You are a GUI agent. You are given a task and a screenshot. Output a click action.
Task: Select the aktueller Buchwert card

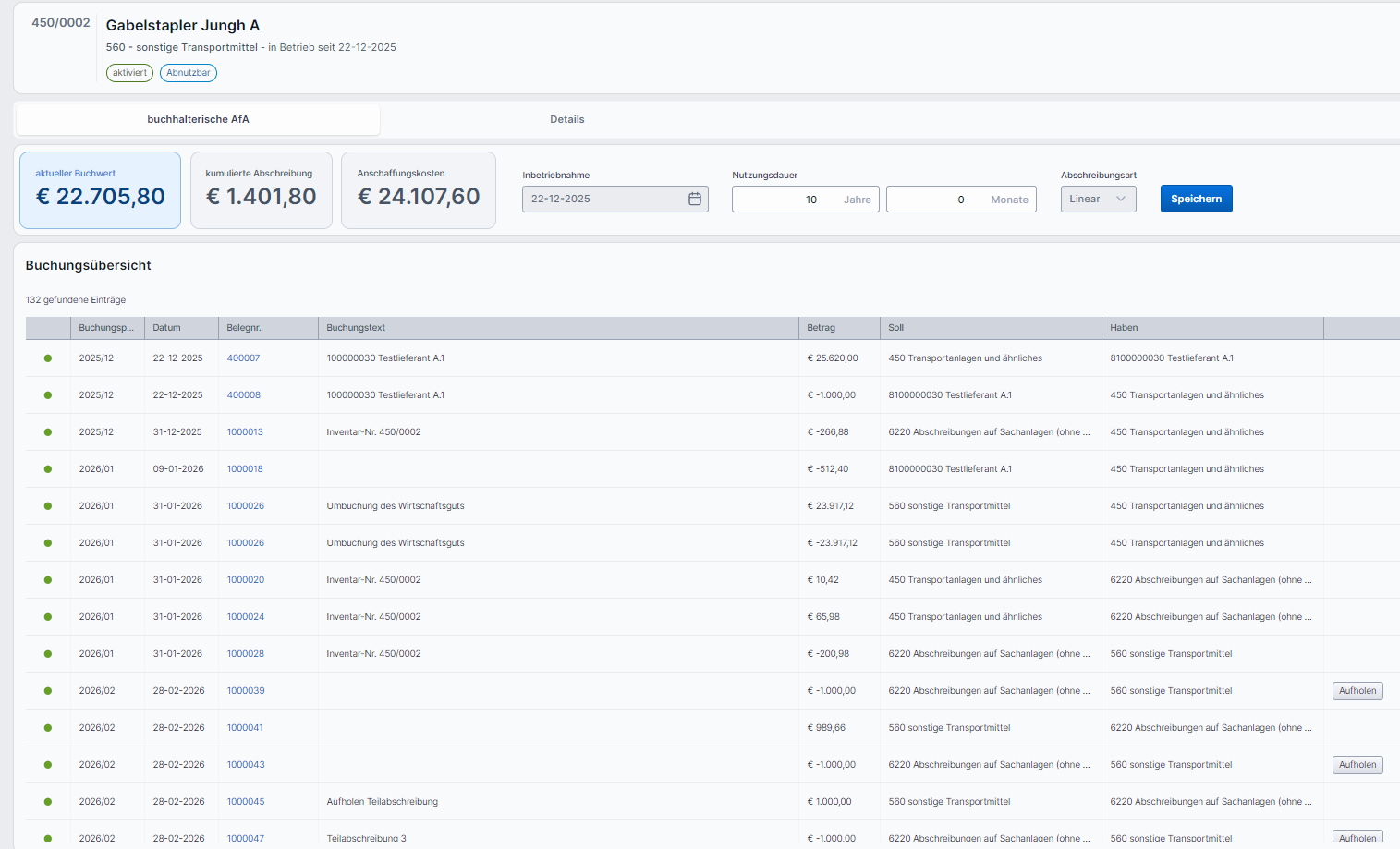[100, 190]
